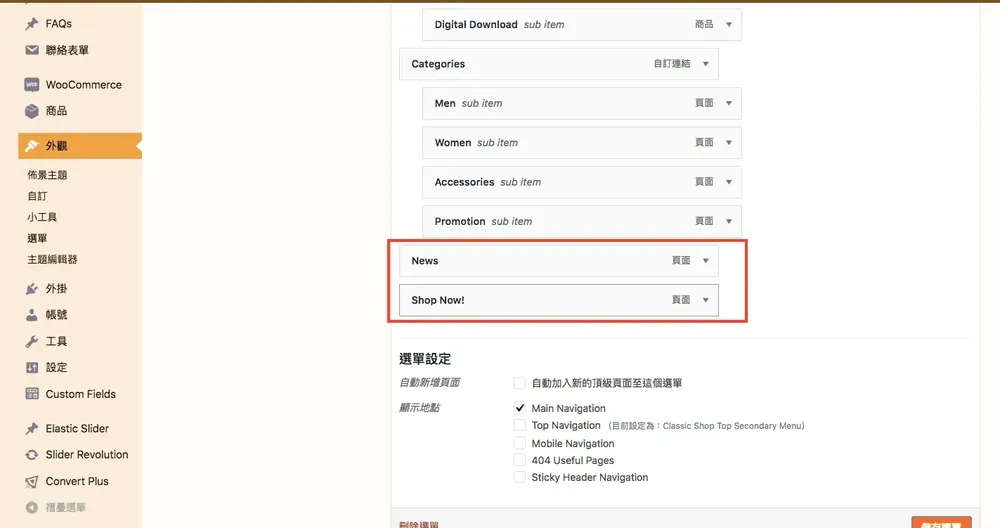Image resolution: width=1000 pixels, height=528 pixels.
Task: Expand Accessories sub item arrow
Action: coord(729,182)
